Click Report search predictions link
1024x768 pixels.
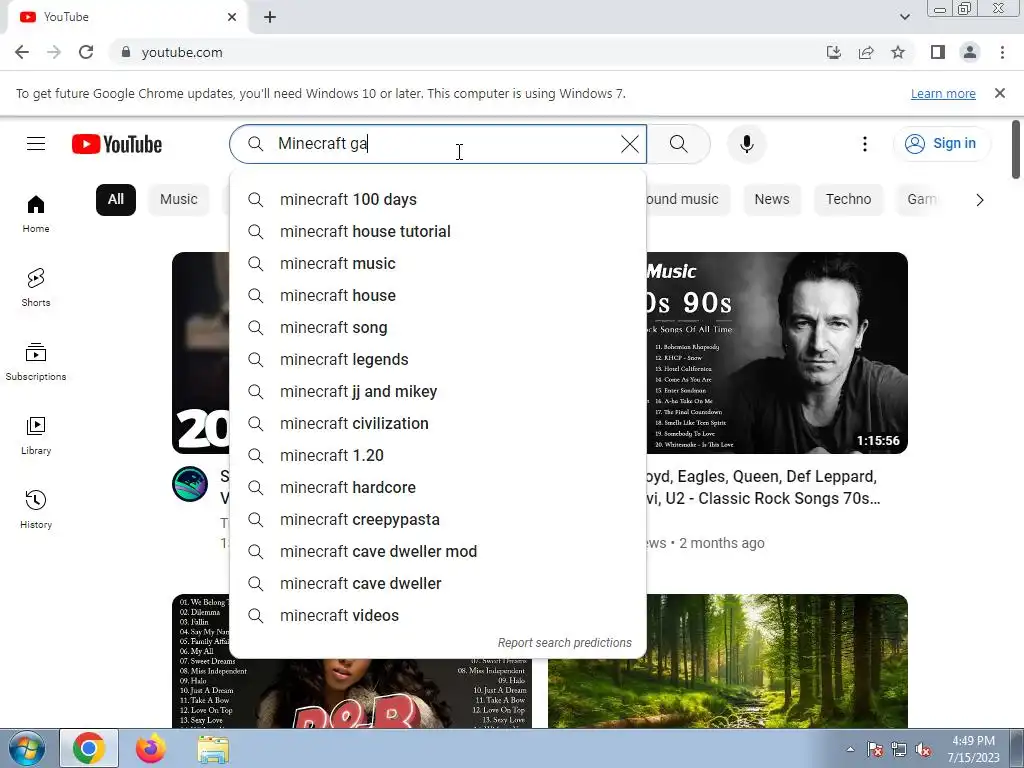(564, 643)
